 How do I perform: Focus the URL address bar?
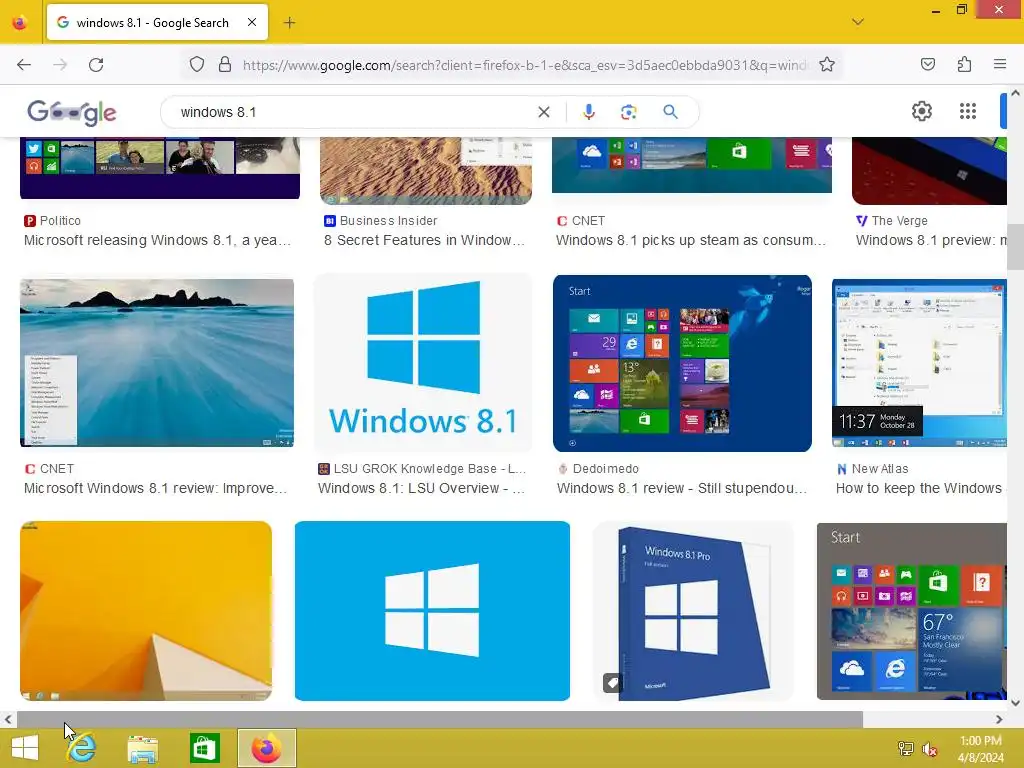[x=526, y=65]
